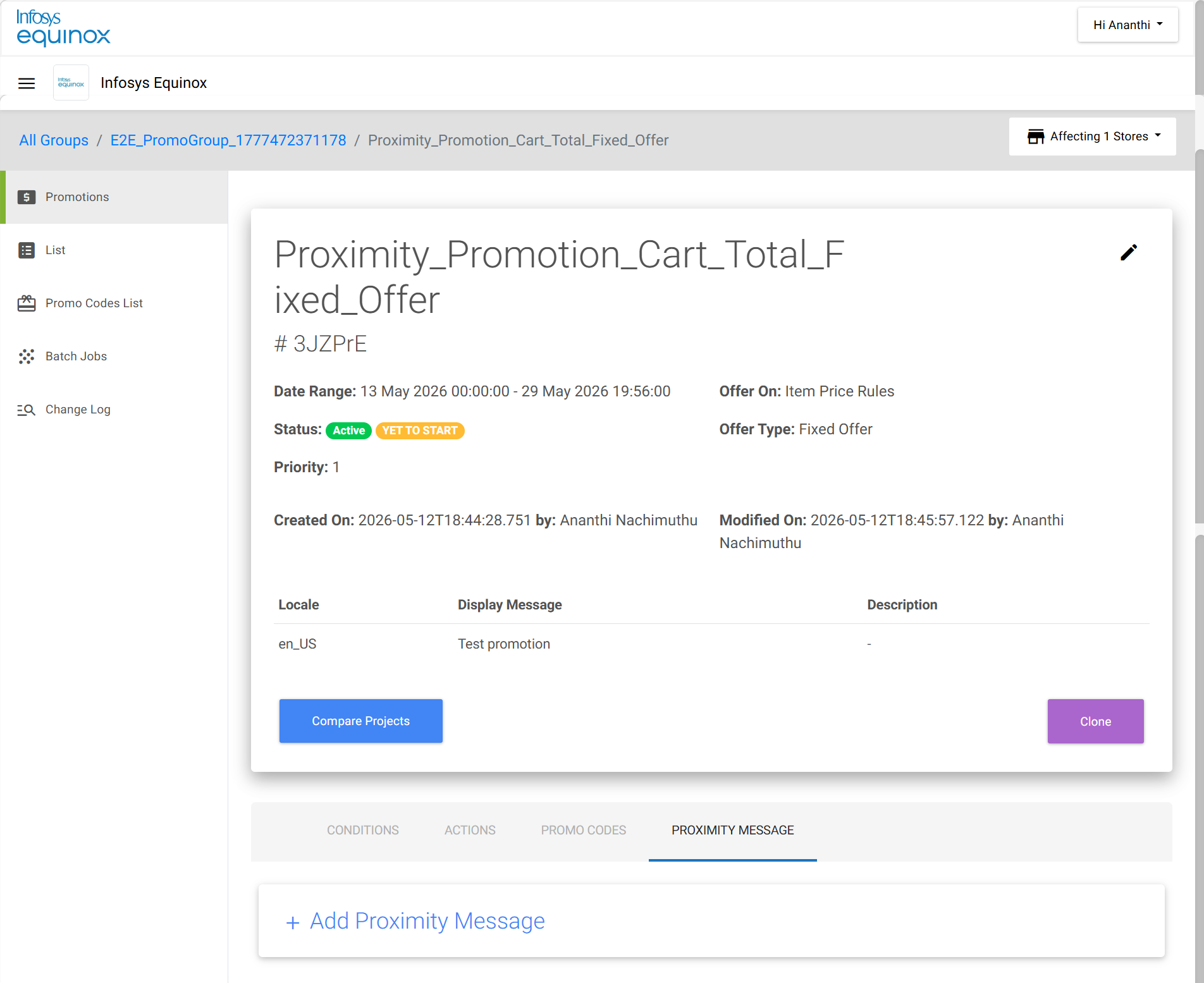Click the Proximity_Promotion_Cart_Total_Fixed_Offer breadcrumb text
The height and width of the screenshot is (983, 1204).
(519, 140)
